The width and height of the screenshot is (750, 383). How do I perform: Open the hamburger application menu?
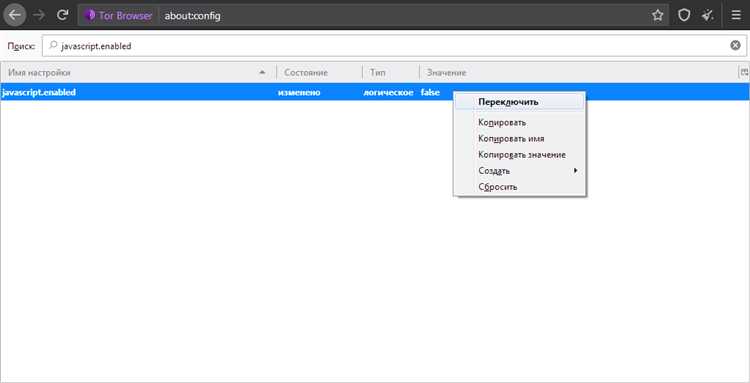point(736,15)
